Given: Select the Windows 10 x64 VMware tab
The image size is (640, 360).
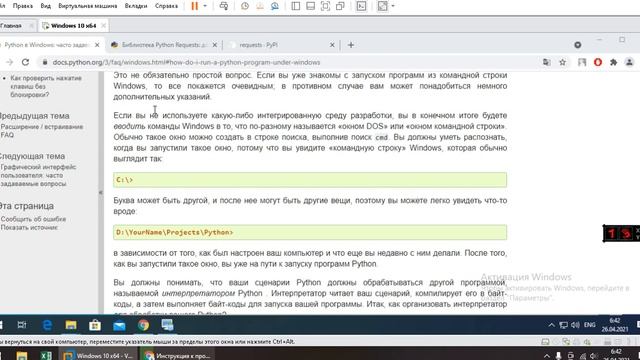Looking at the screenshot, I should [73, 26].
